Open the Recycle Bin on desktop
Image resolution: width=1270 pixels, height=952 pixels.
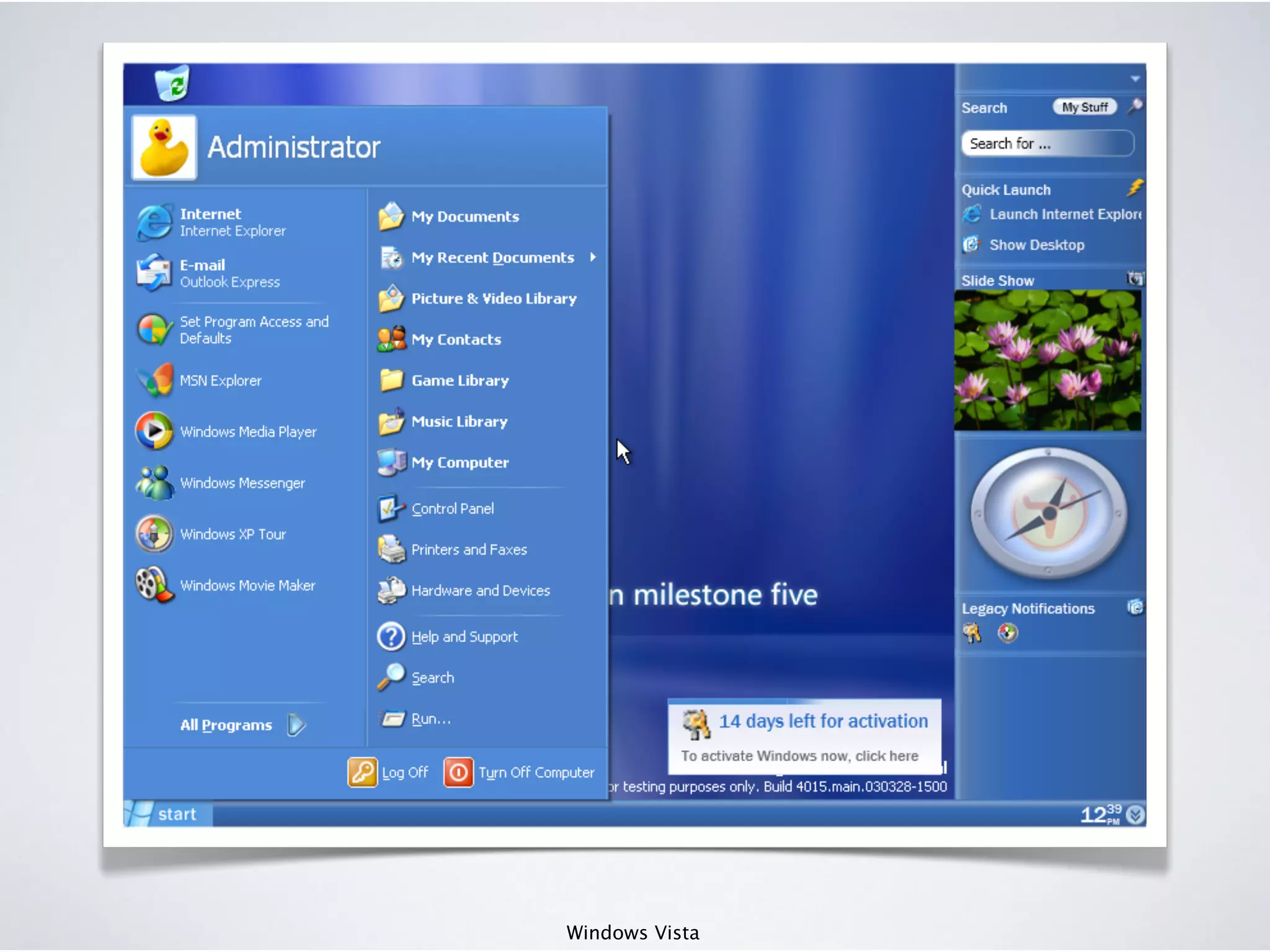tap(172, 82)
